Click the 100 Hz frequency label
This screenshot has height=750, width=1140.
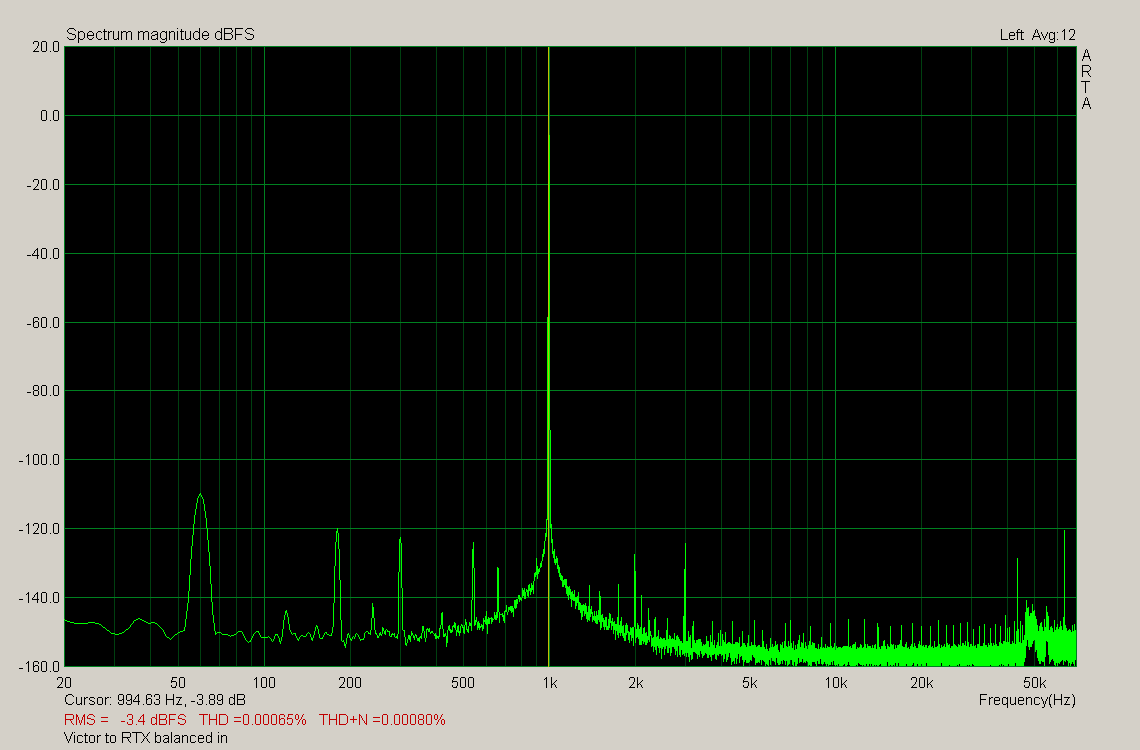coord(264,682)
